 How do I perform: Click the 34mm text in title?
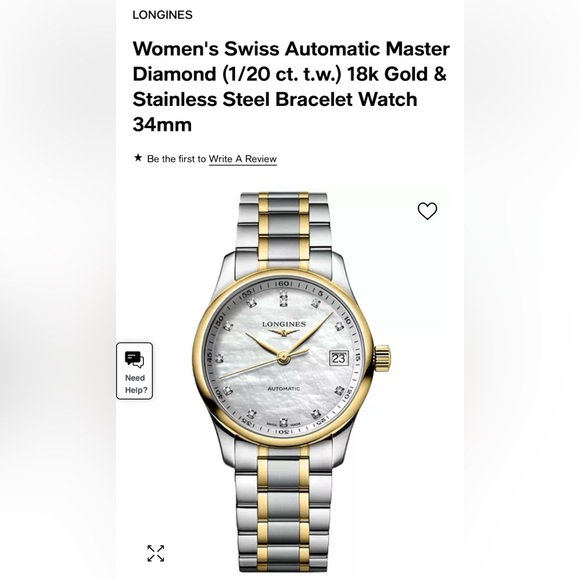point(162,124)
